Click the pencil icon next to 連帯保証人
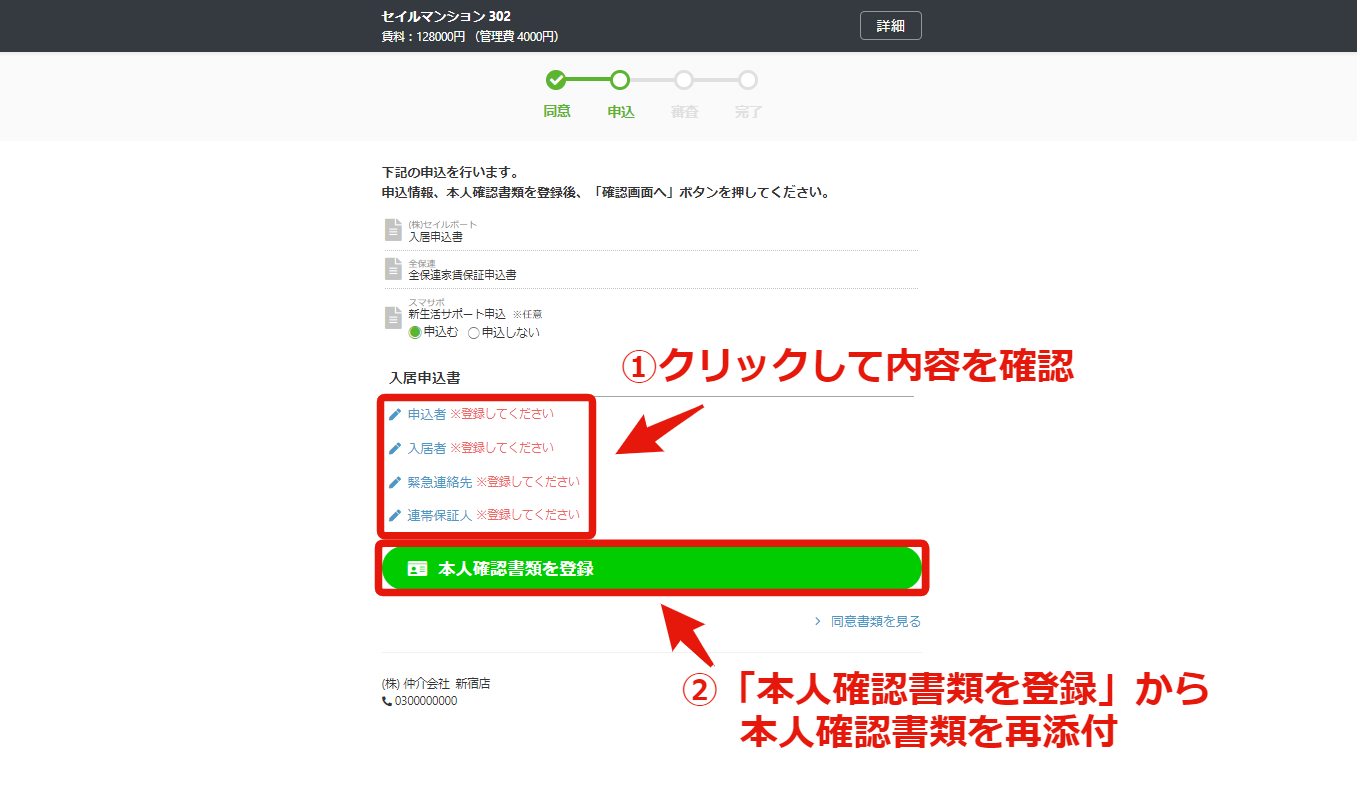The width and height of the screenshot is (1357, 795). (395, 516)
